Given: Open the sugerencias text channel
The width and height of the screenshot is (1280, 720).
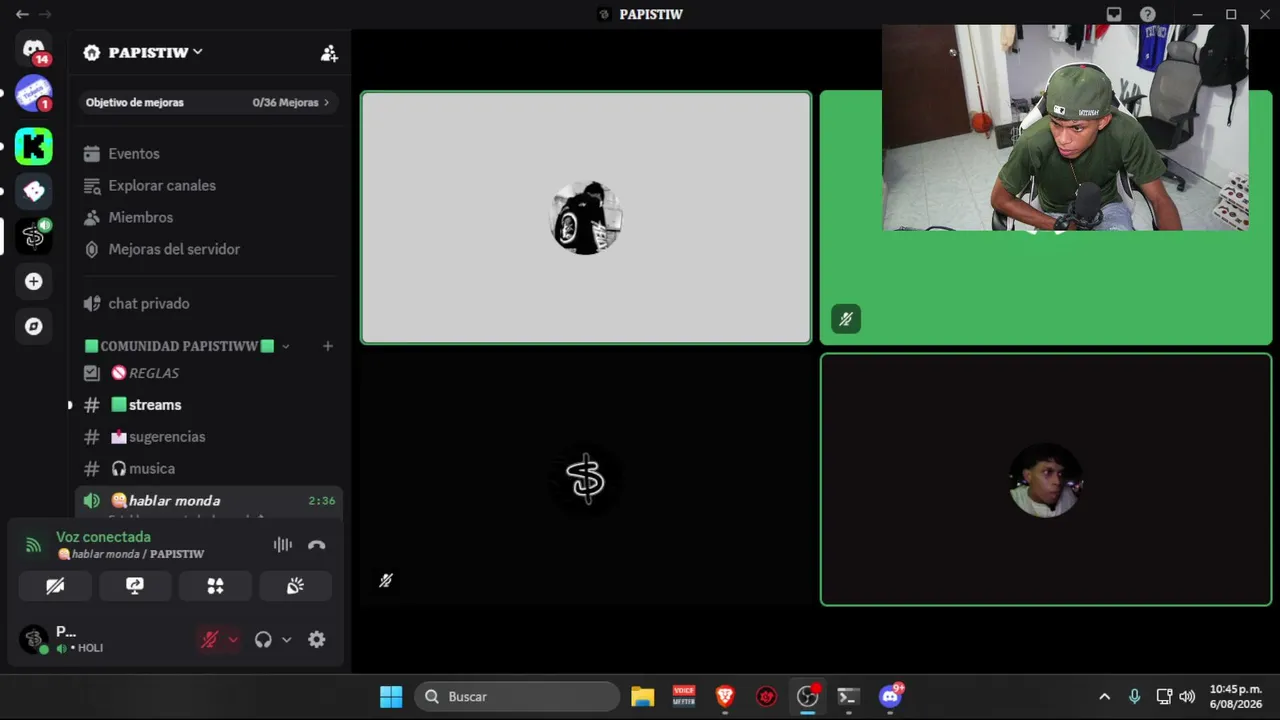Looking at the screenshot, I should click(210, 437).
